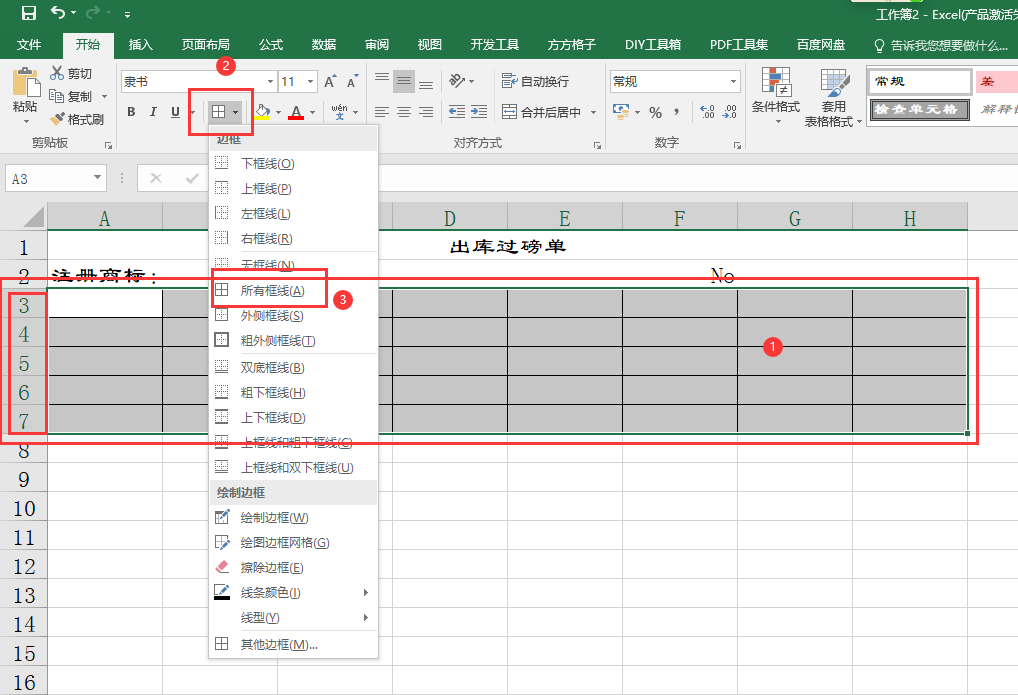Screen dimensions: 1018x695
Task: Expand the 线条颜色(I) submenu
Action: [293, 592]
